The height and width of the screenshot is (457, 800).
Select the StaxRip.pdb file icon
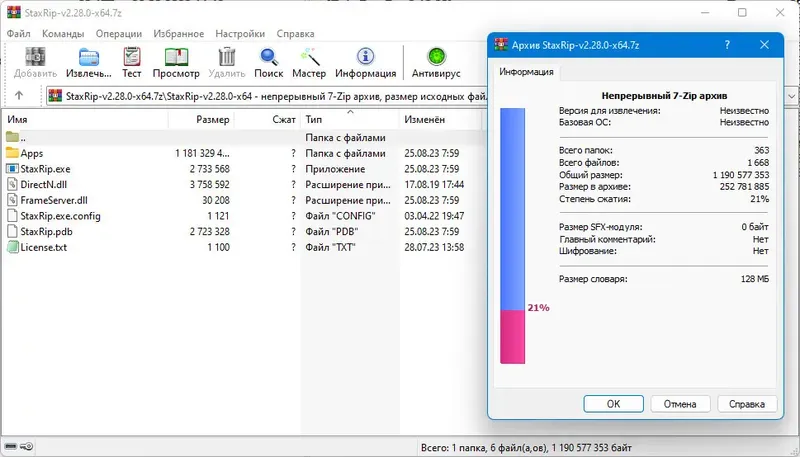pos(12,232)
